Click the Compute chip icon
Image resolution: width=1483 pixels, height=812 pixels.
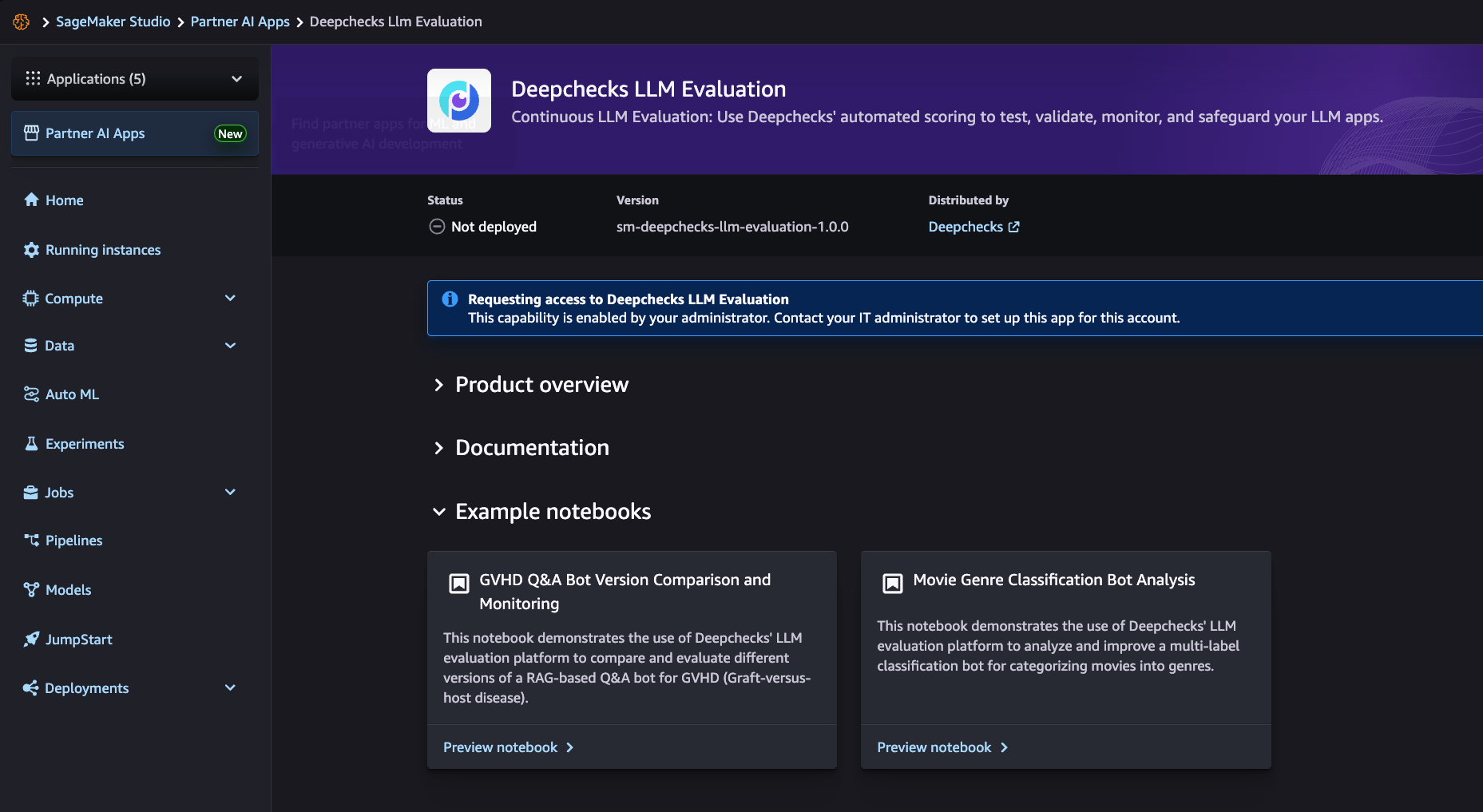pyautogui.click(x=30, y=299)
